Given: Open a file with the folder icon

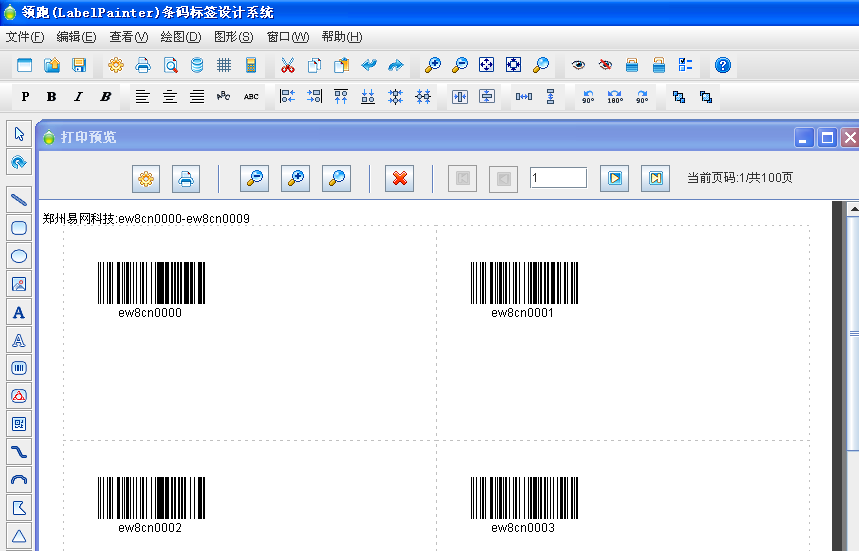Looking at the screenshot, I should pos(52,65).
